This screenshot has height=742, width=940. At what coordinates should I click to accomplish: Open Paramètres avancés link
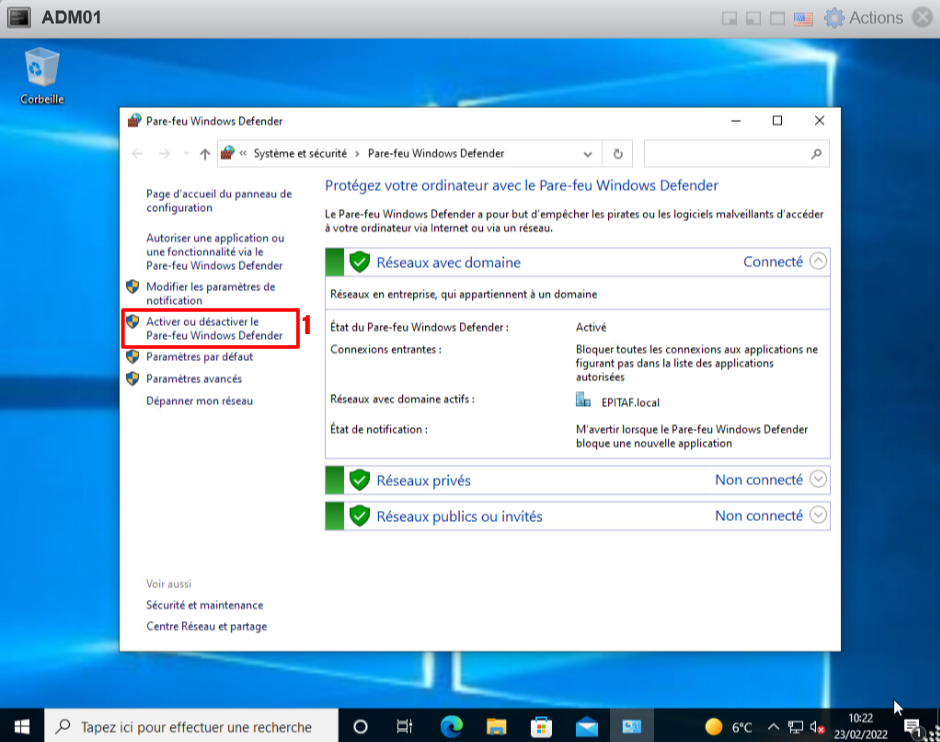194,379
